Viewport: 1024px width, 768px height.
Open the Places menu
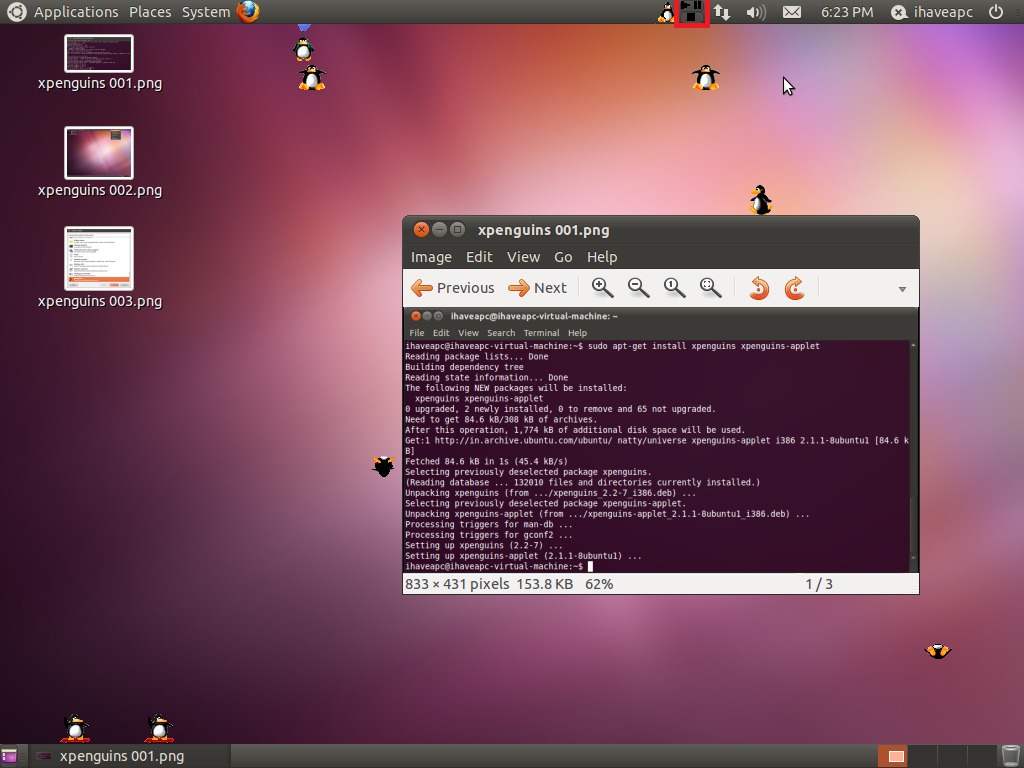[150, 12]
